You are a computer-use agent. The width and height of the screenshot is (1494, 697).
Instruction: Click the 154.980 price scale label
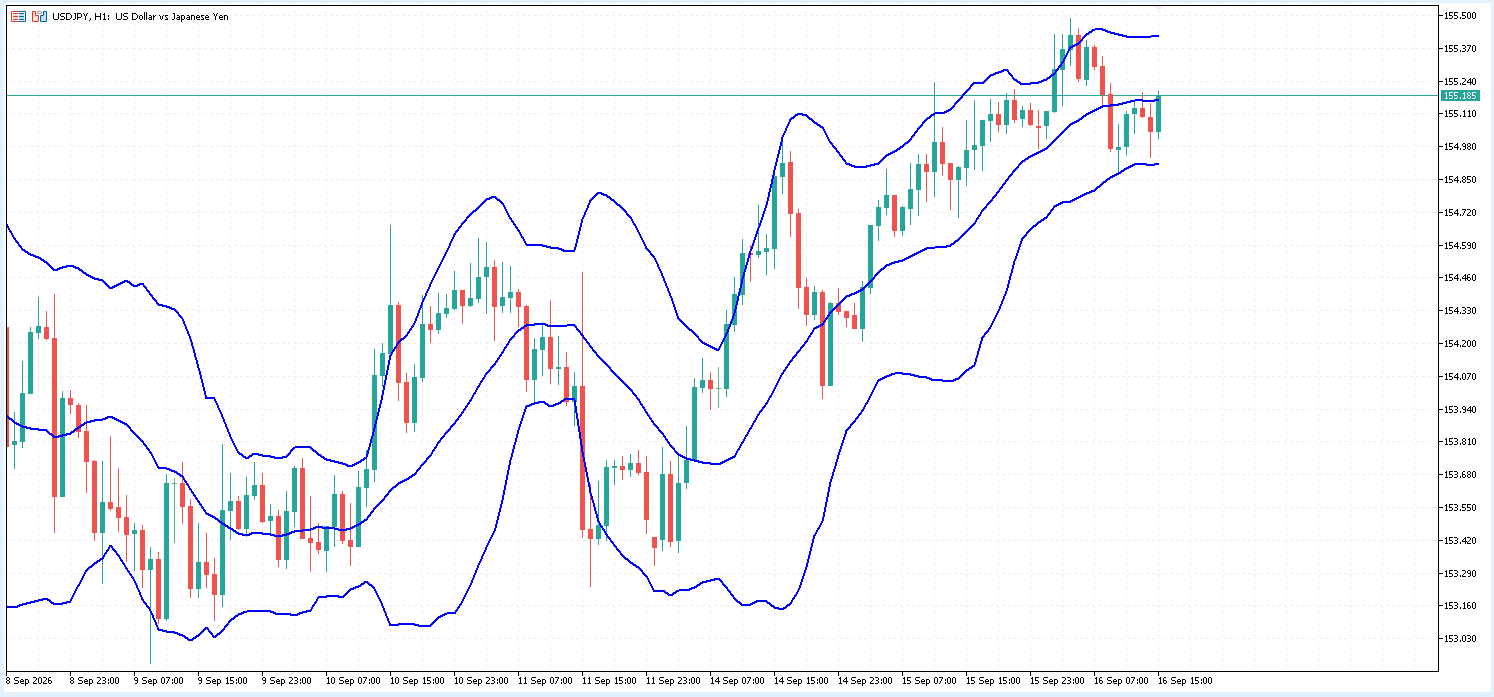(x=1460, y=147)
